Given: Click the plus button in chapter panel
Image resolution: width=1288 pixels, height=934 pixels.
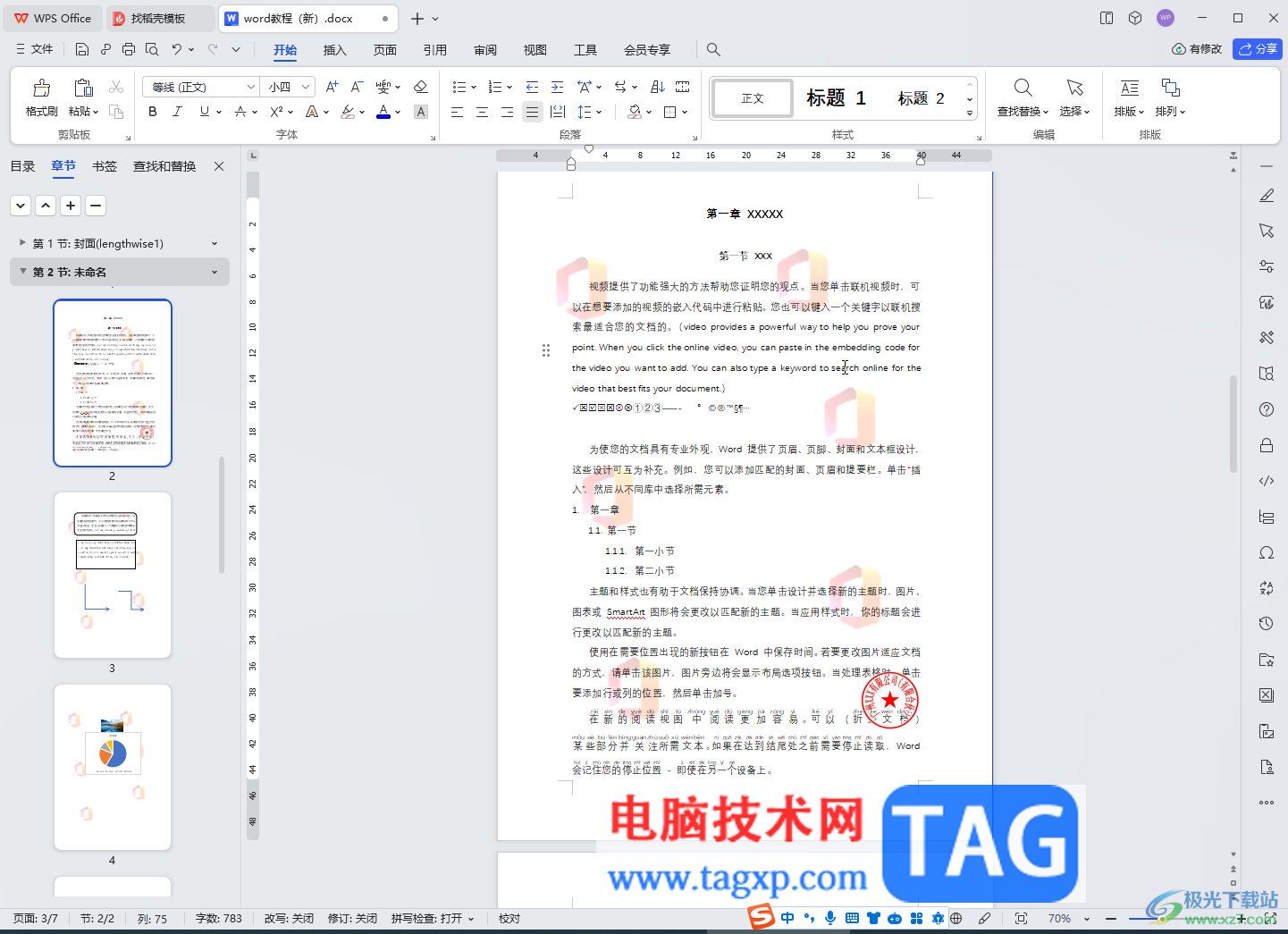Looking at the screenshot, I should tap(71, 206).
